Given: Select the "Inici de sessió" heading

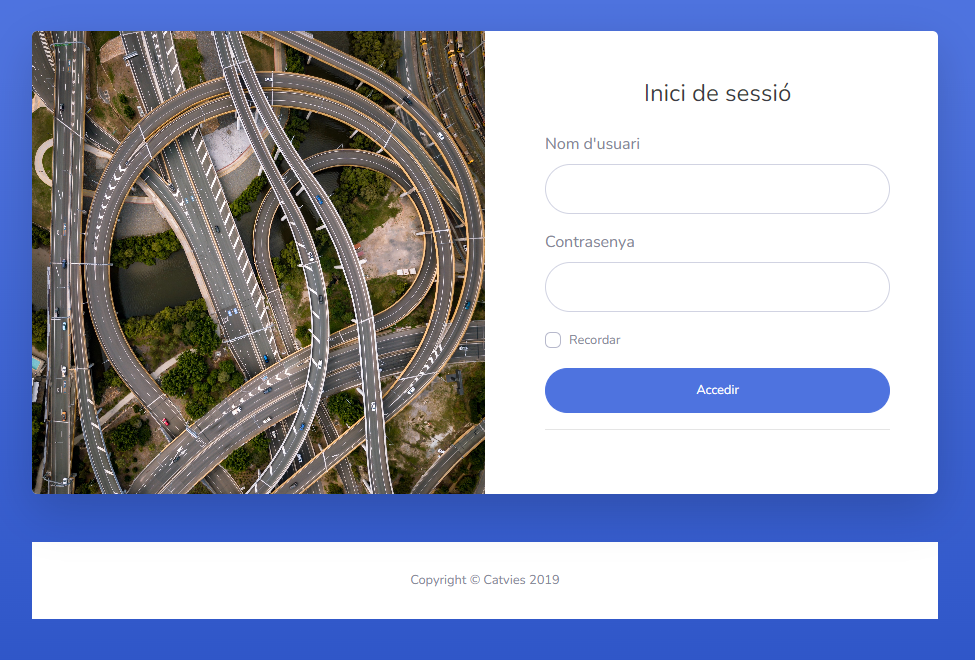Looking at the screenshot, I should [717, 93].
